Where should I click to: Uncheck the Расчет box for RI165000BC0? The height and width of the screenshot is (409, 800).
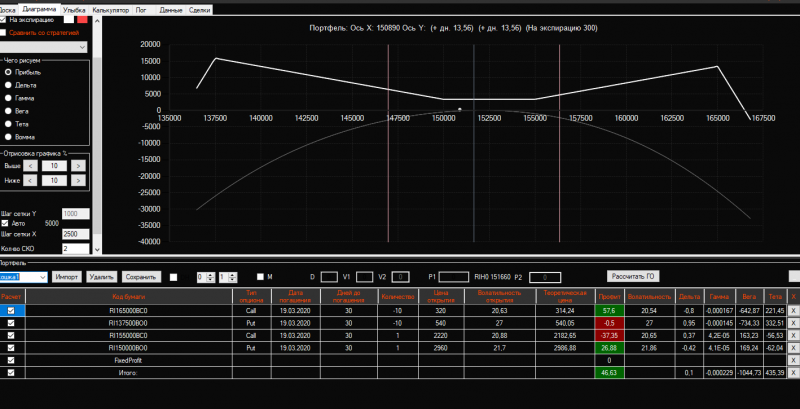[x=11, y=310]
